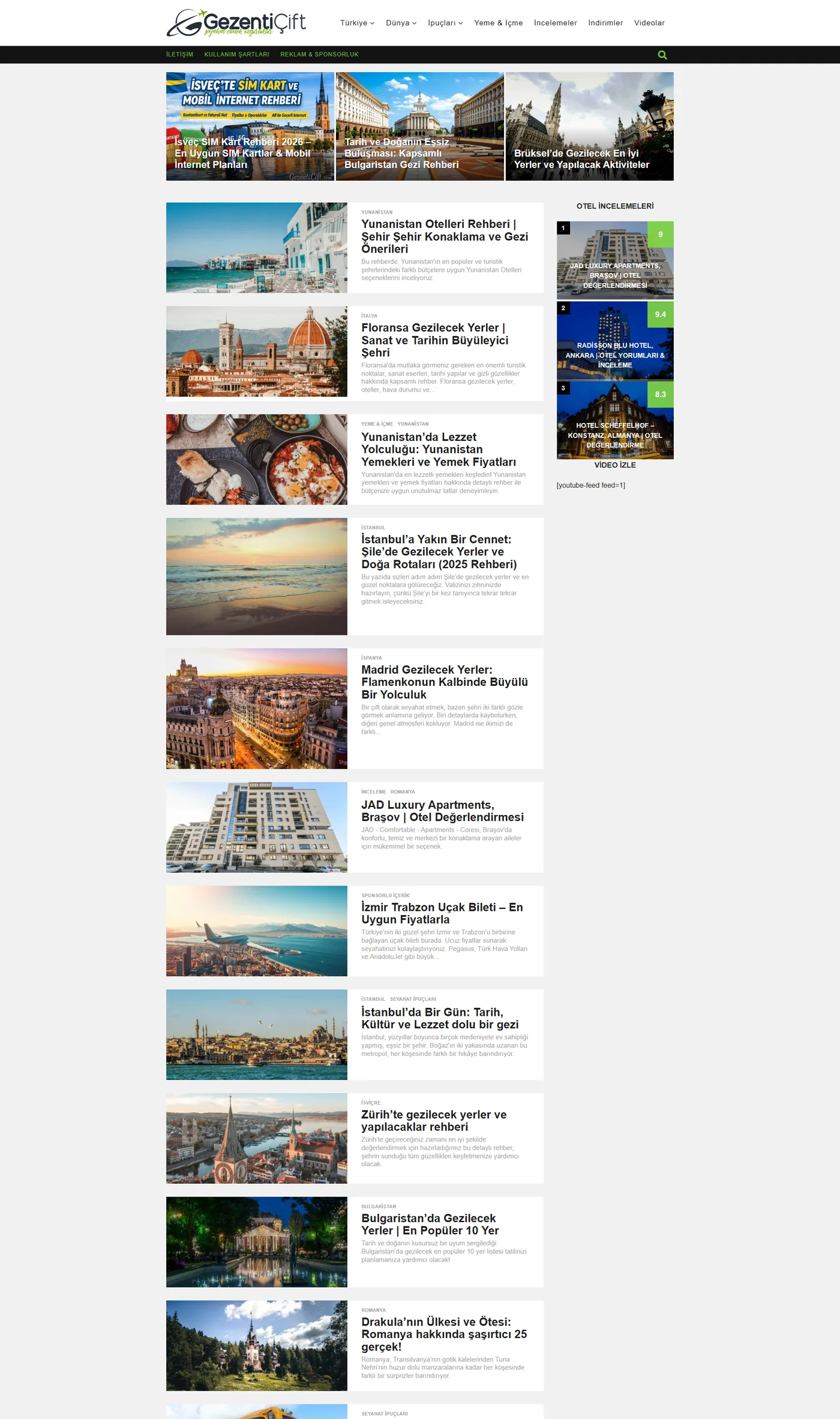The height and width of the screenshot is (1419, 840).
Task: Click the 8.3 score badge on Hotel Scheffelhof
Action: click(660, 394)
